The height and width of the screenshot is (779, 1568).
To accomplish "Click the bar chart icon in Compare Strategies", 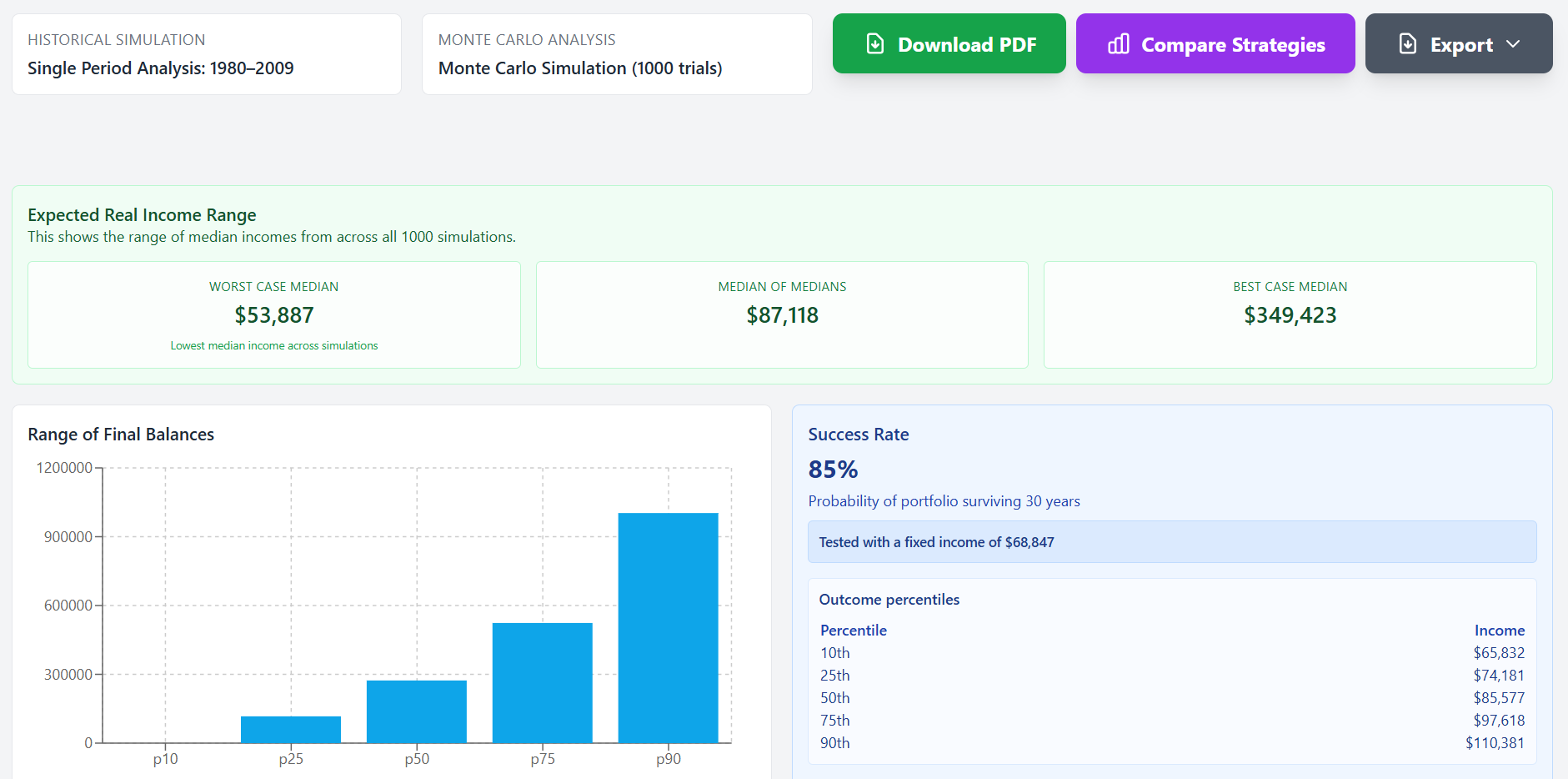I will point(1118,44).
